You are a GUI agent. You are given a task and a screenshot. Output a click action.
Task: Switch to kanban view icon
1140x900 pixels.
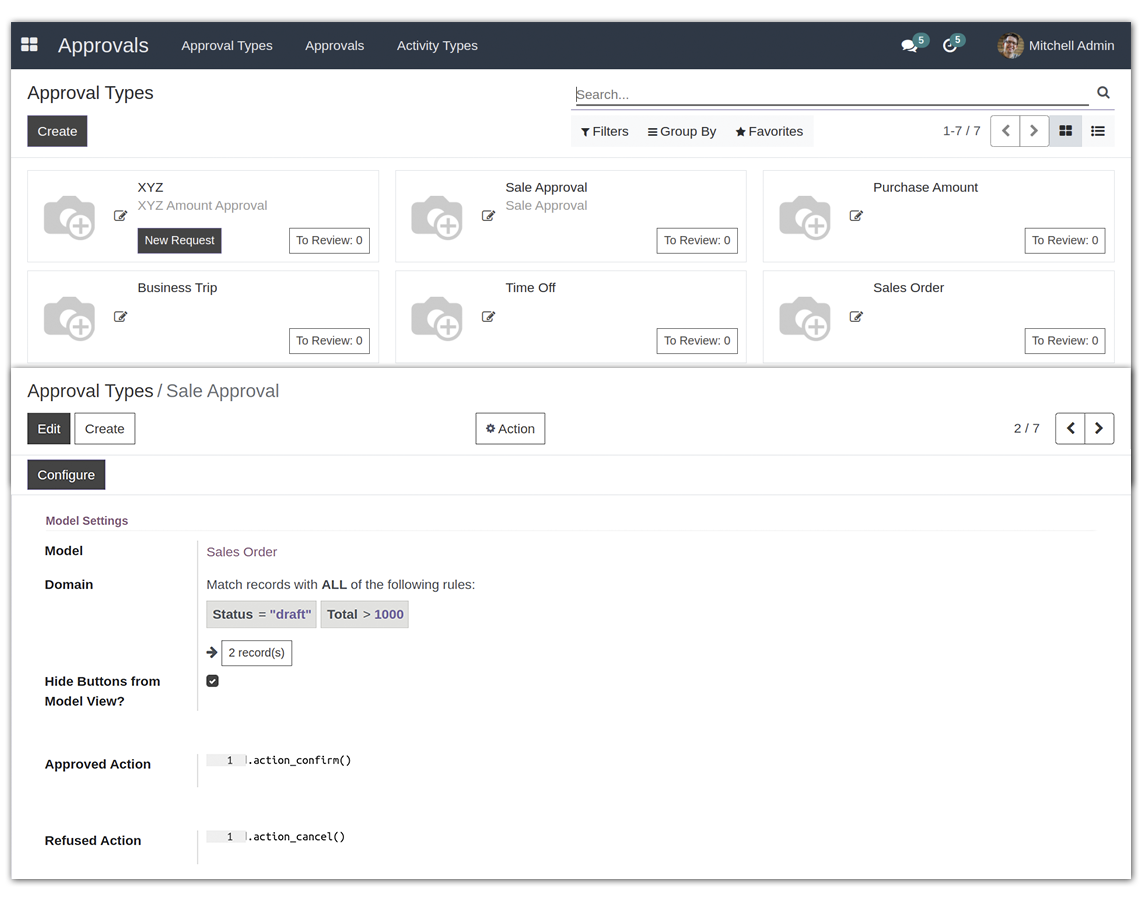tap(1066, 131)
